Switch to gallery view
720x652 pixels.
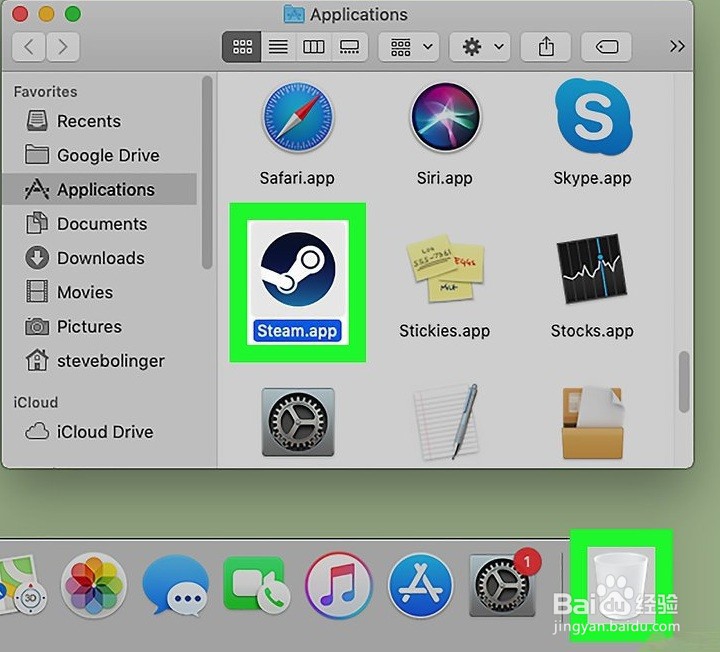pyautogui.click(x=349, y=46)
